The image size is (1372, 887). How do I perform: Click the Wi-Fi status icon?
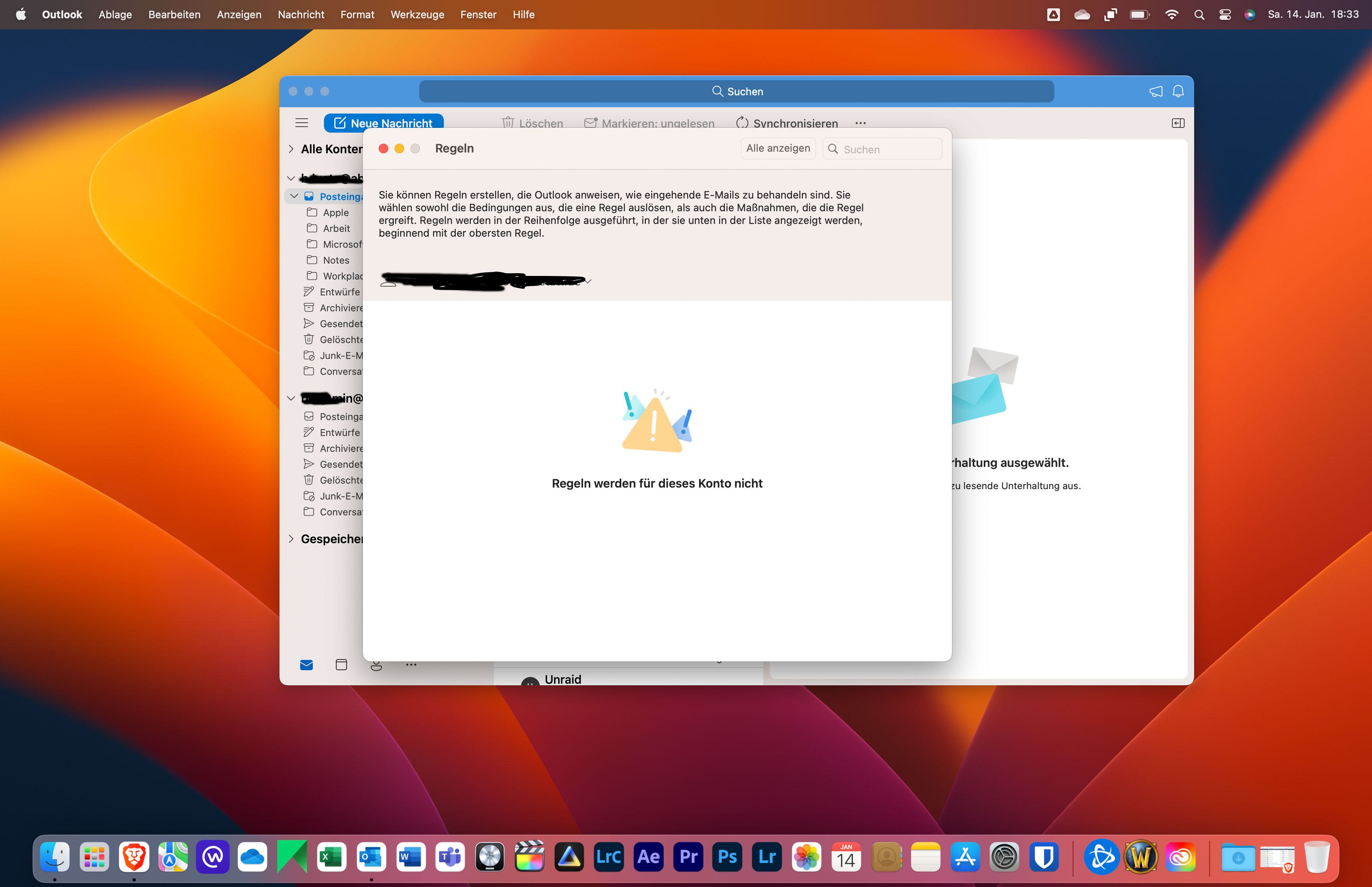click(x=1172, y=14)
